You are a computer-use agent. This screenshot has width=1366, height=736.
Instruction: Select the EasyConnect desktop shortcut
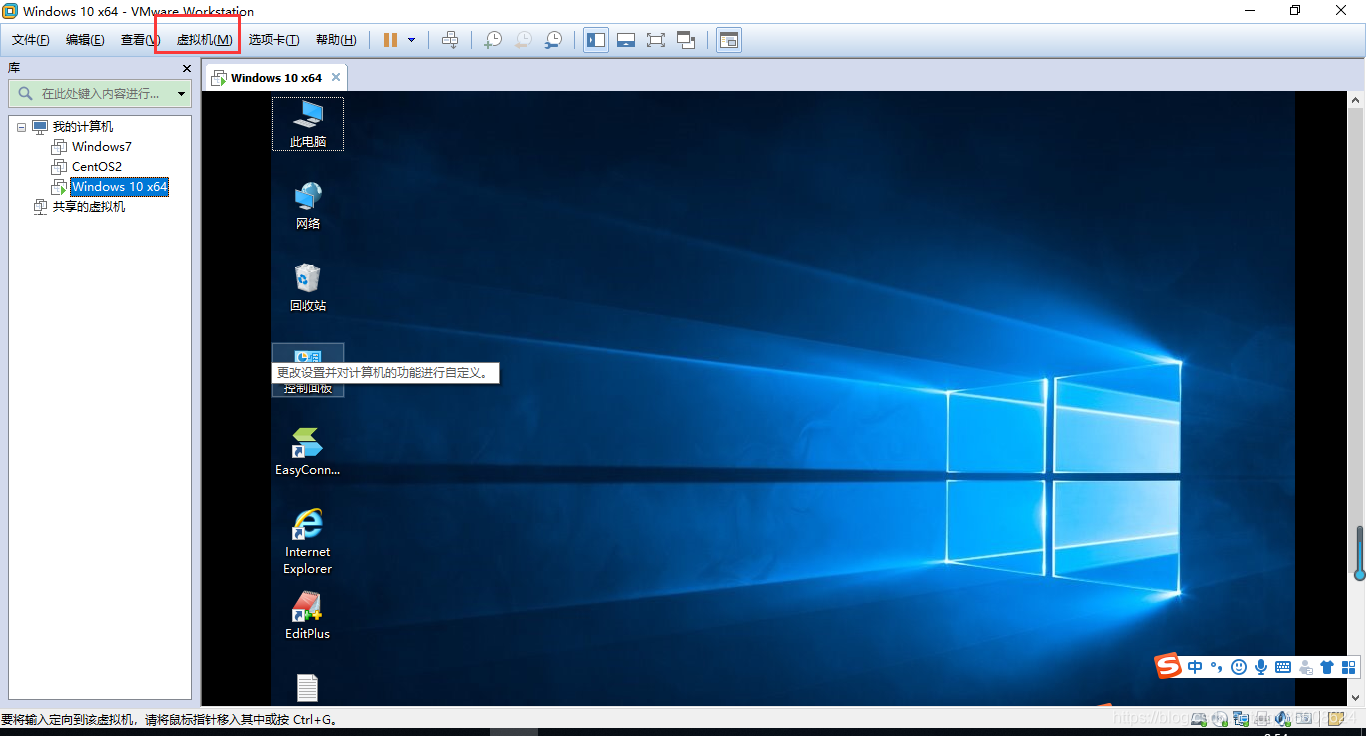pyautogui.click(x=308, y=452)
